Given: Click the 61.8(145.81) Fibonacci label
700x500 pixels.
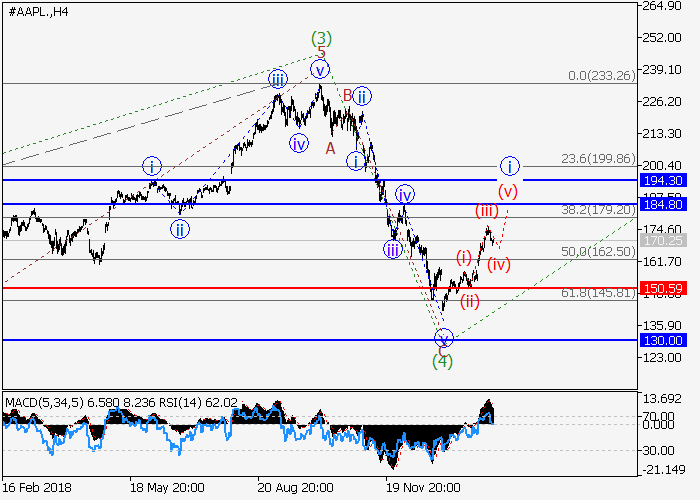Looking at the screenshot, I should point(598,293).
